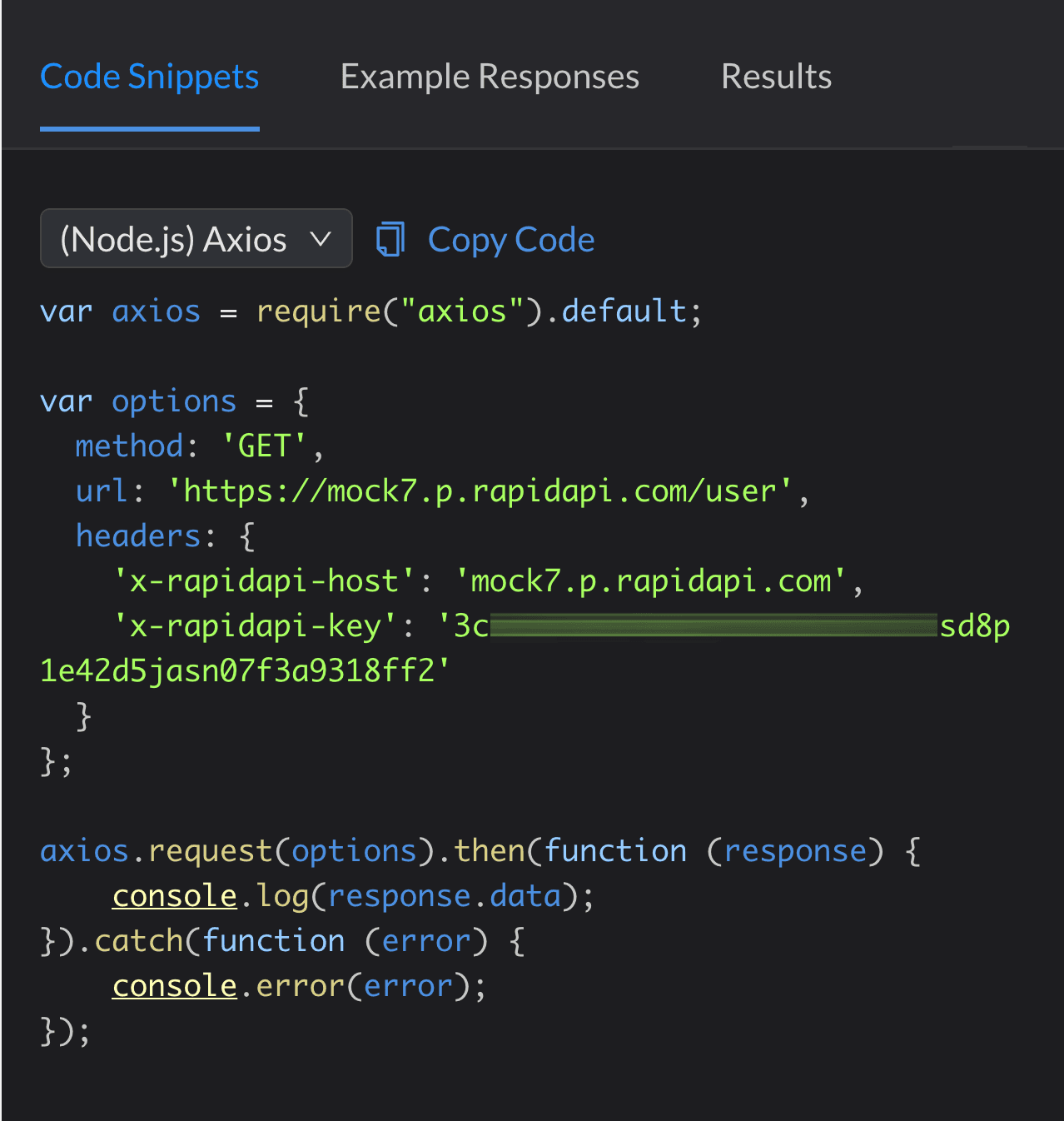Viewport: 1064px width, 1121px height.
Task: Click the console.log call in the code
Action: [350, 894]
